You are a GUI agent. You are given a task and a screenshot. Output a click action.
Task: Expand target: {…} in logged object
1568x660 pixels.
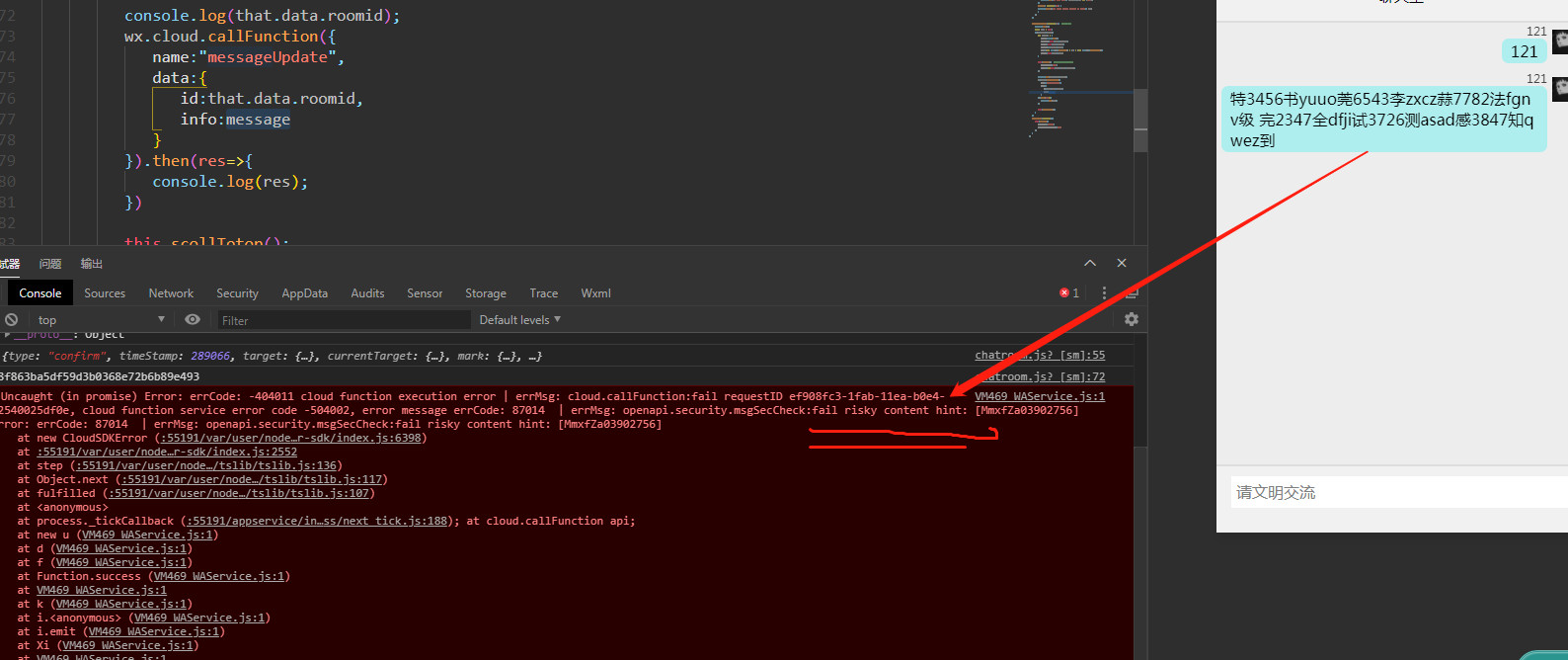pyautogui.click(x=279, y=356)
